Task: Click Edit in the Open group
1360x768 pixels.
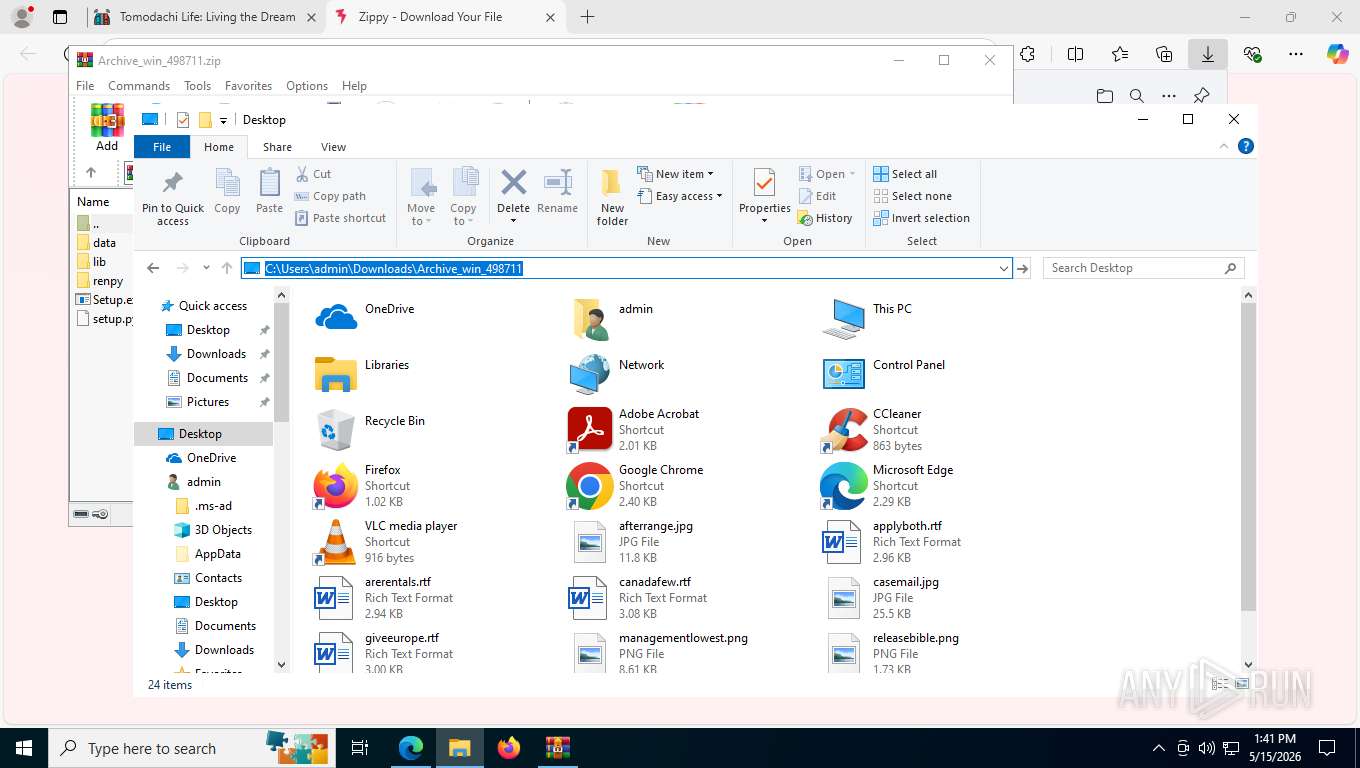Action: pos(817,196)
